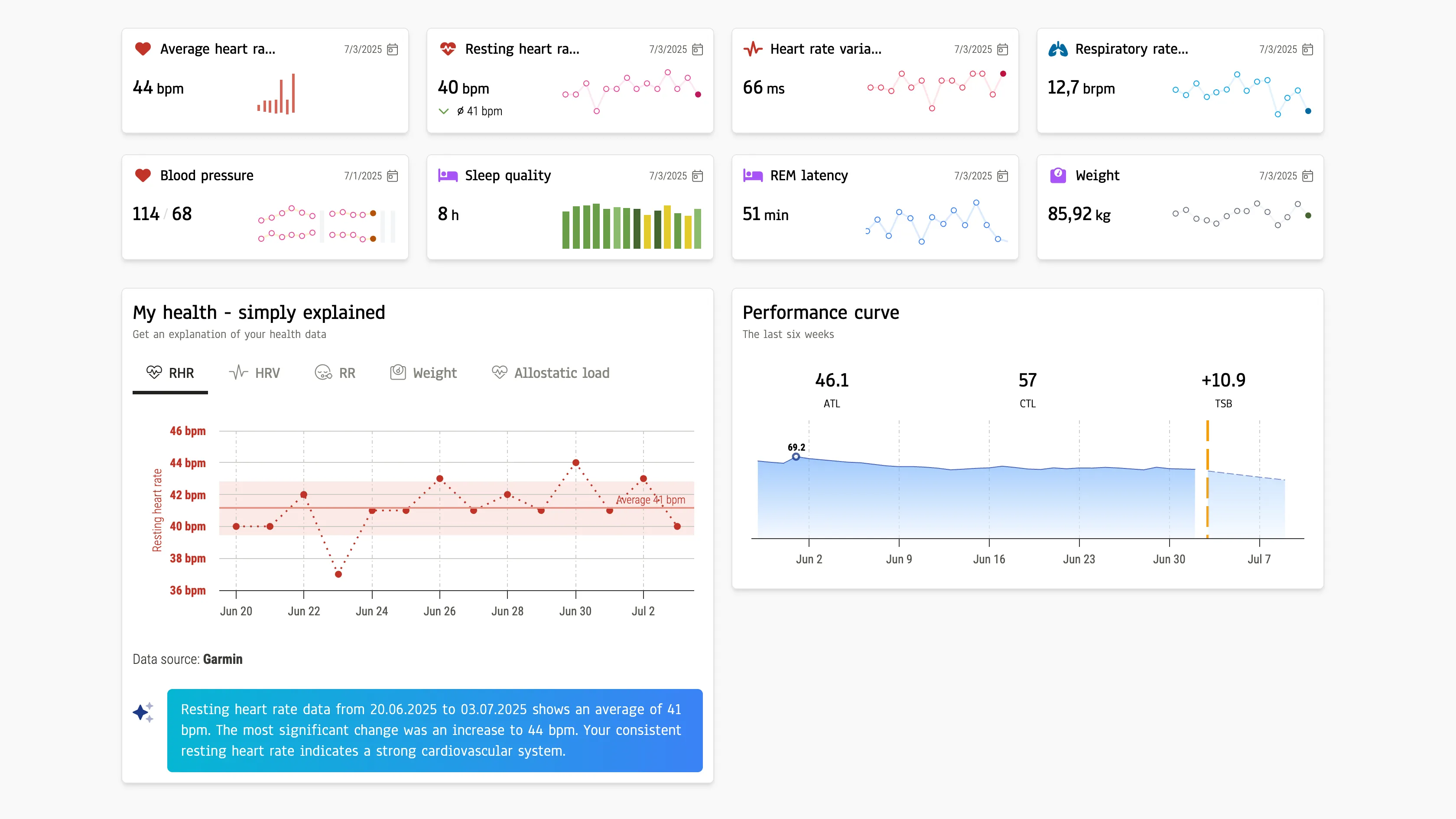Click calendar icon on Resting heart rate card
The height and width of the screenshot is (819, 1456).
698,50
